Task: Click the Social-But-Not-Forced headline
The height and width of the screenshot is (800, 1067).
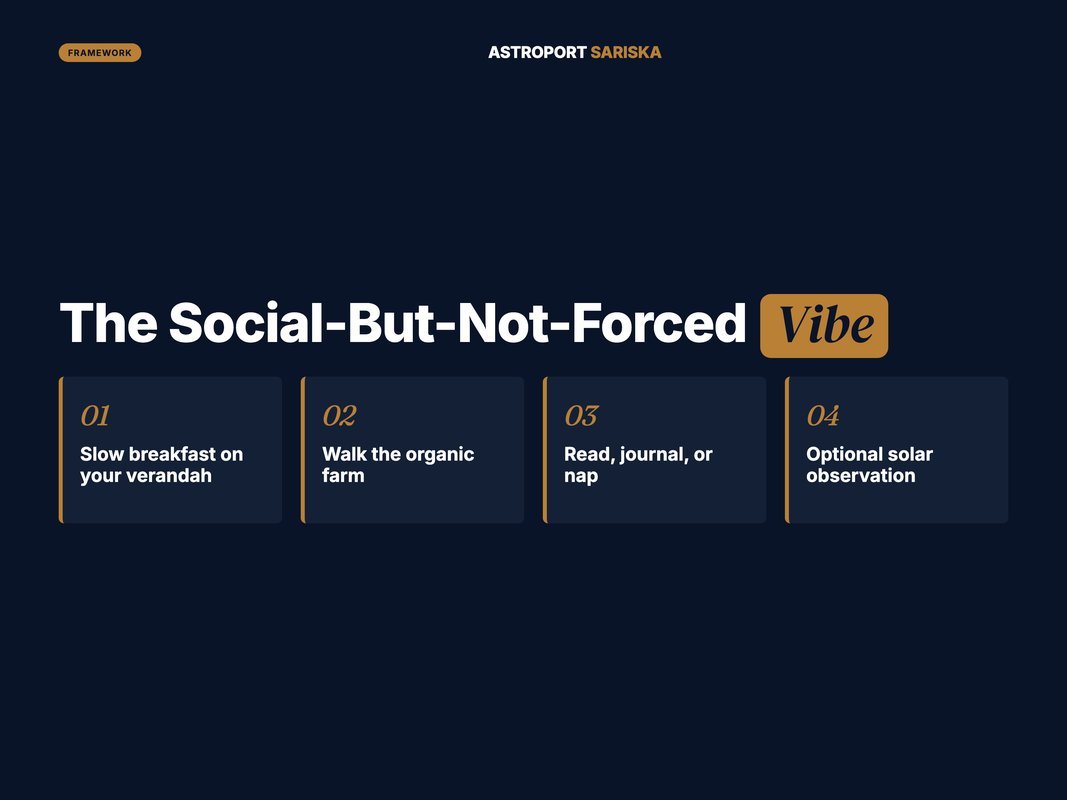Action: tap(457, 322)
